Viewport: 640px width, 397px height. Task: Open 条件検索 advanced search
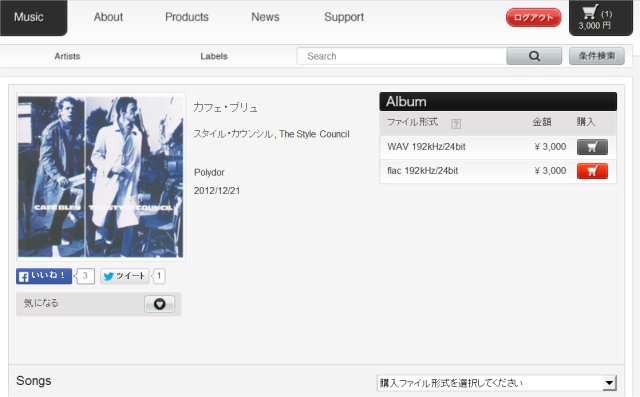pos(597,56)
